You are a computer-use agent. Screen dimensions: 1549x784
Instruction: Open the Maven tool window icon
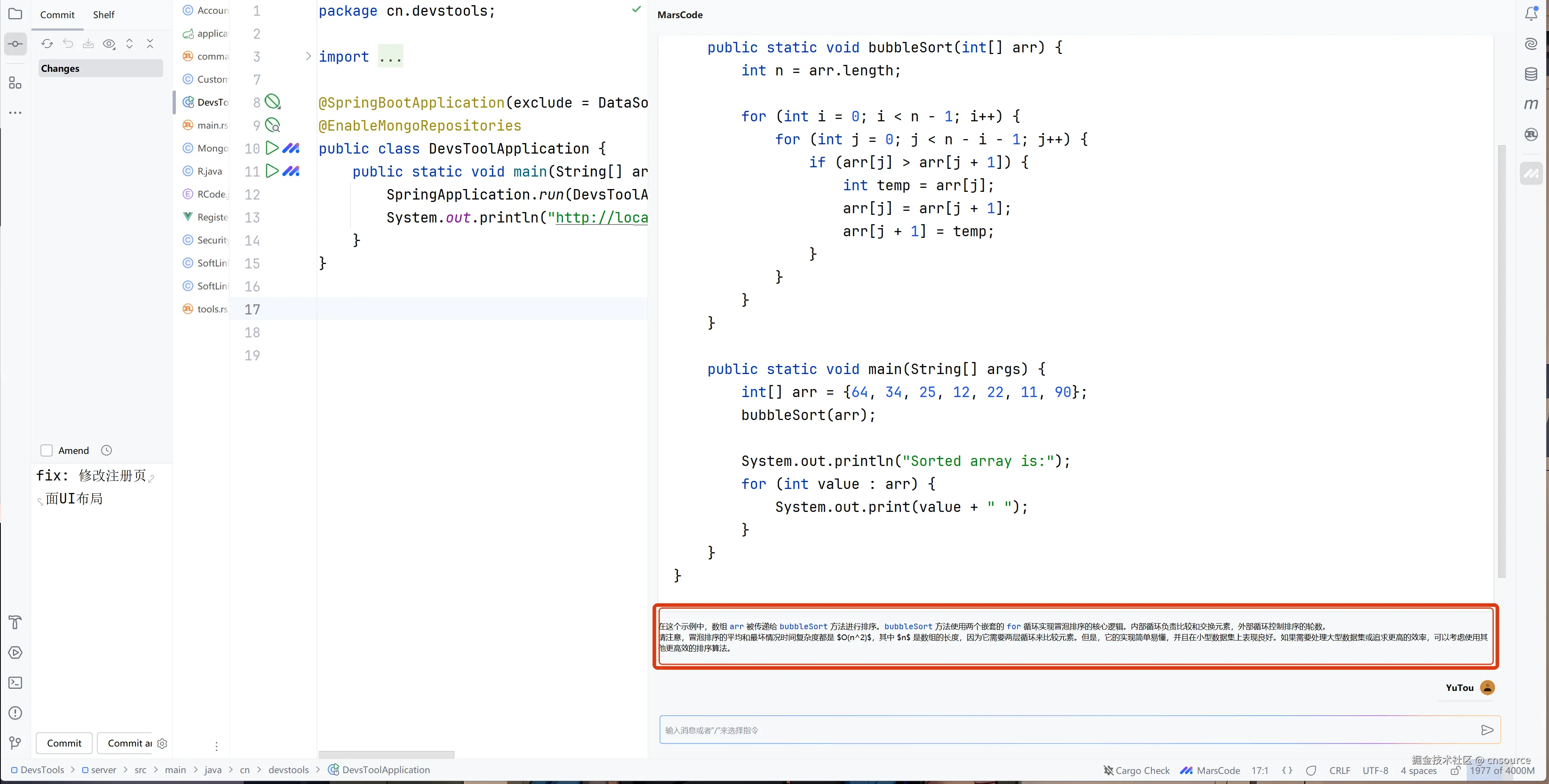pos(1531,104)
